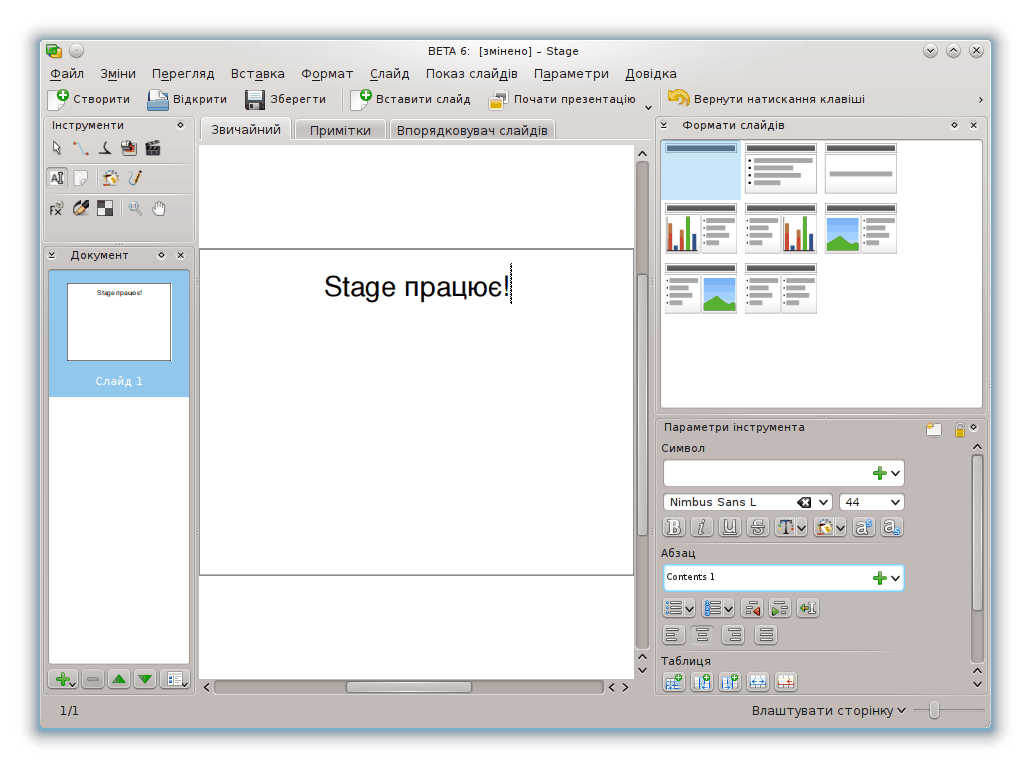This screenshot has height=768, width=1031.
Task: Toggle bold text formatting
Action: pos(674,527)
